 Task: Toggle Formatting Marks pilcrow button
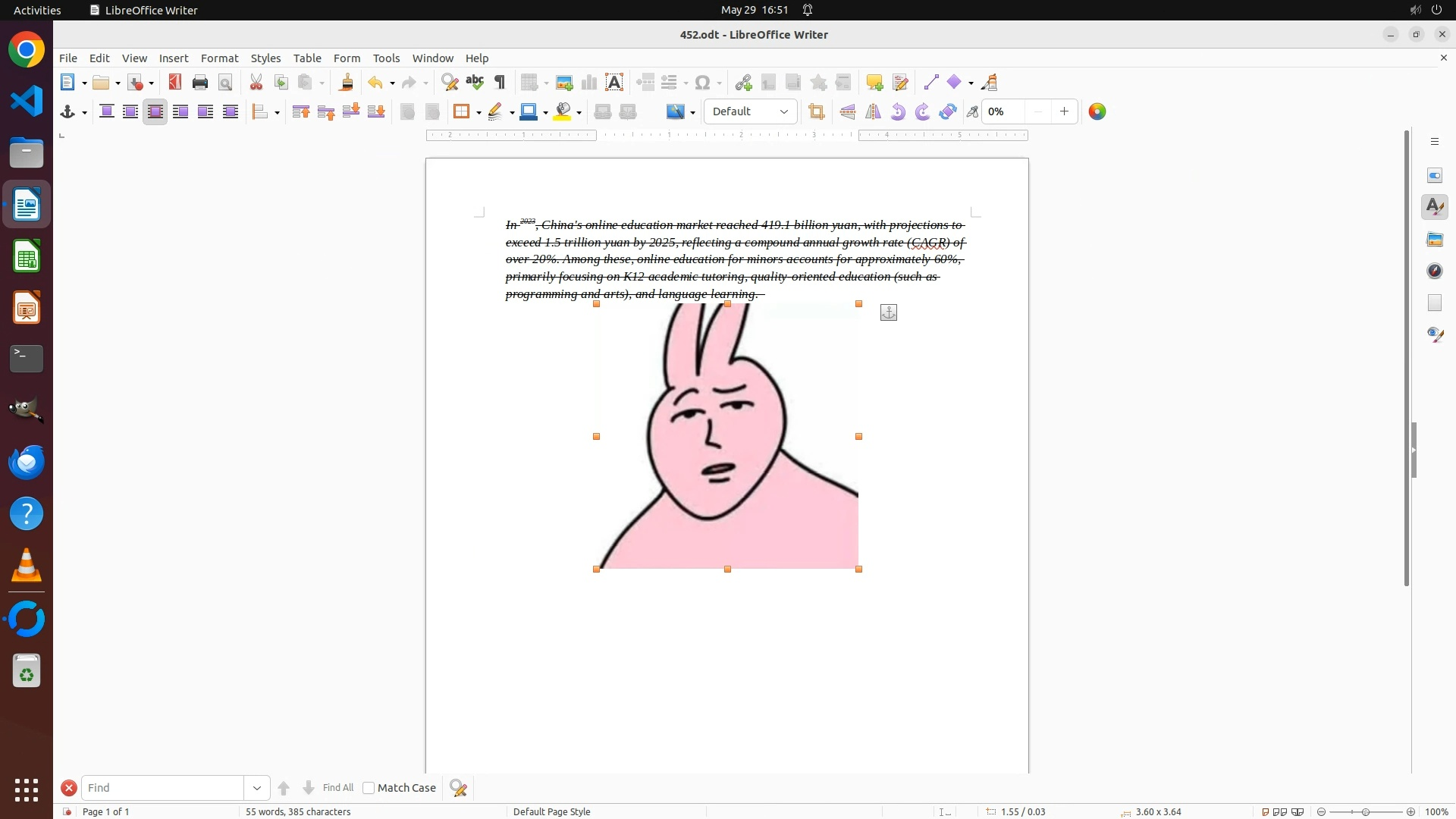[500, 83]
